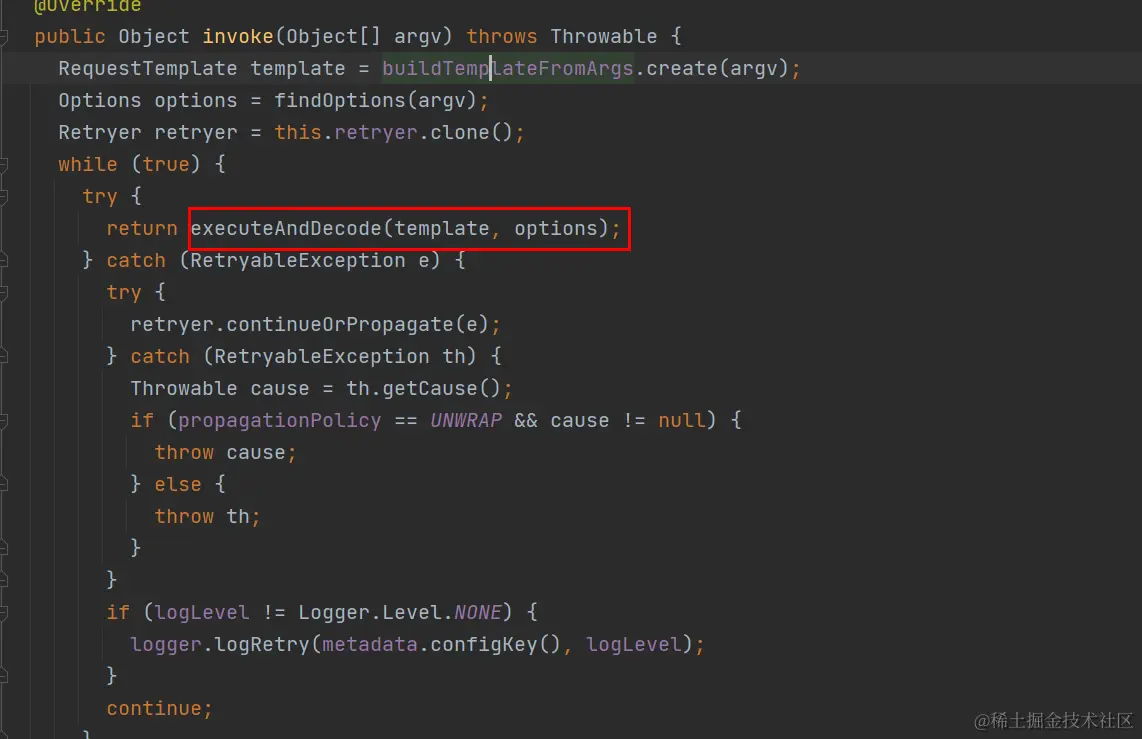Click the continue keyword
Image resolution: width=1142 pixels, height=739 pixels.
point(154,709)
